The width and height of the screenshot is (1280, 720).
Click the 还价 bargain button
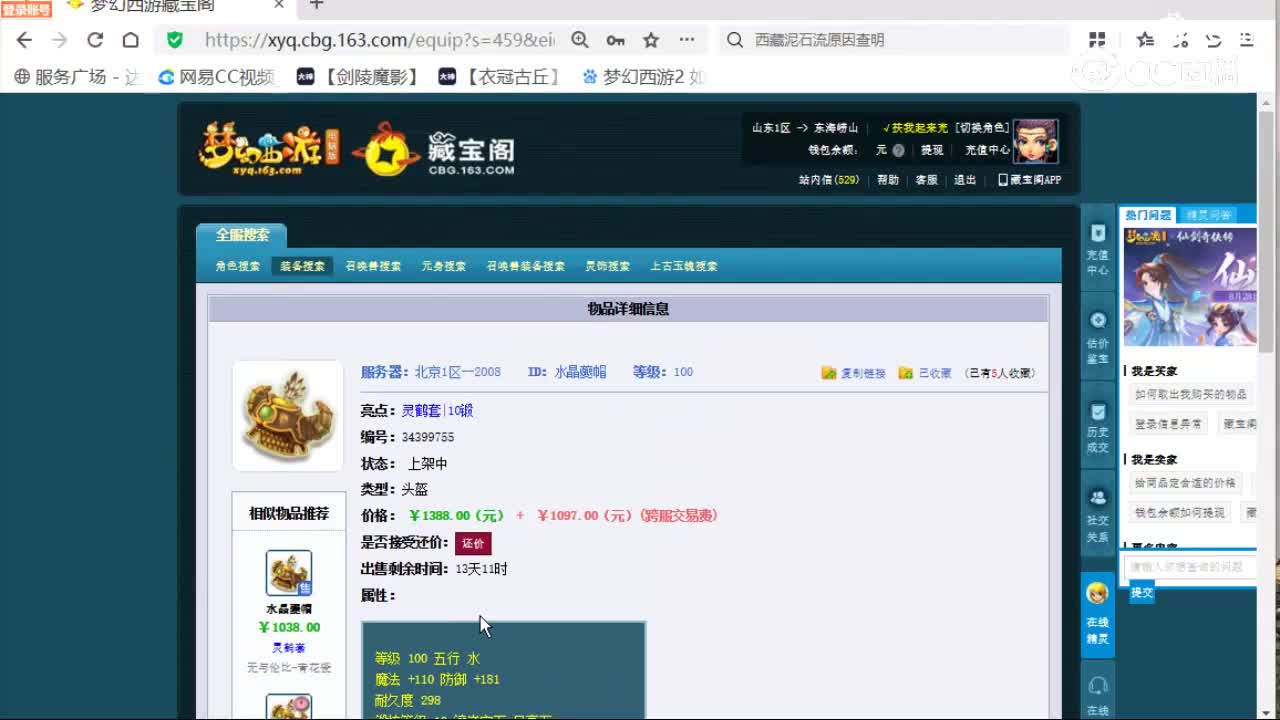pyautogui.click(x=473, y=543)
